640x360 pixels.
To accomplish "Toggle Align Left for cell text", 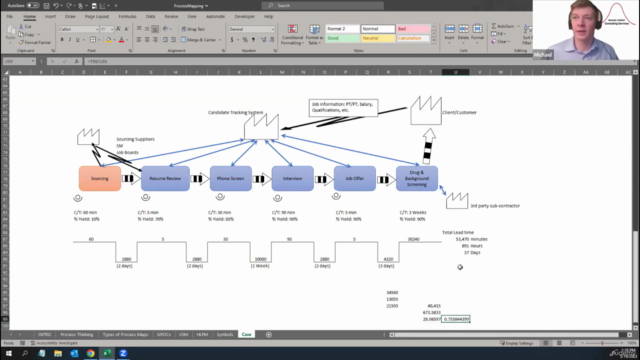I will click(x=139, y=40).
